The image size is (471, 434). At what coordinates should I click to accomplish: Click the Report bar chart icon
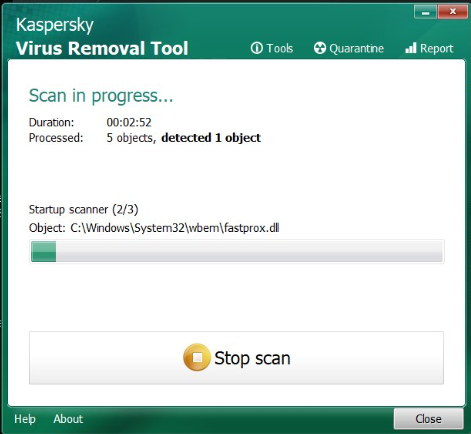pyautogui.click(x=411, y=48)
